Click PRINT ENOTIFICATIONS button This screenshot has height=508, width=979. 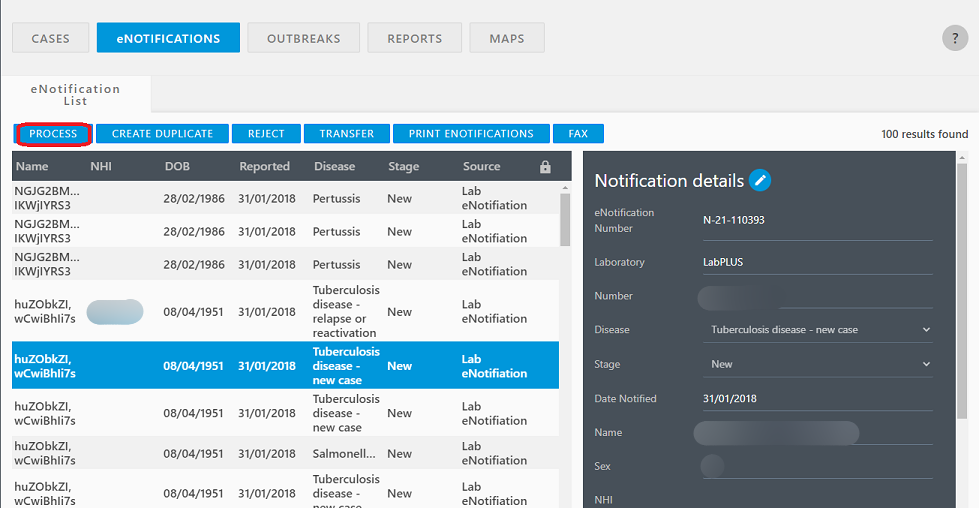[471, 134]
